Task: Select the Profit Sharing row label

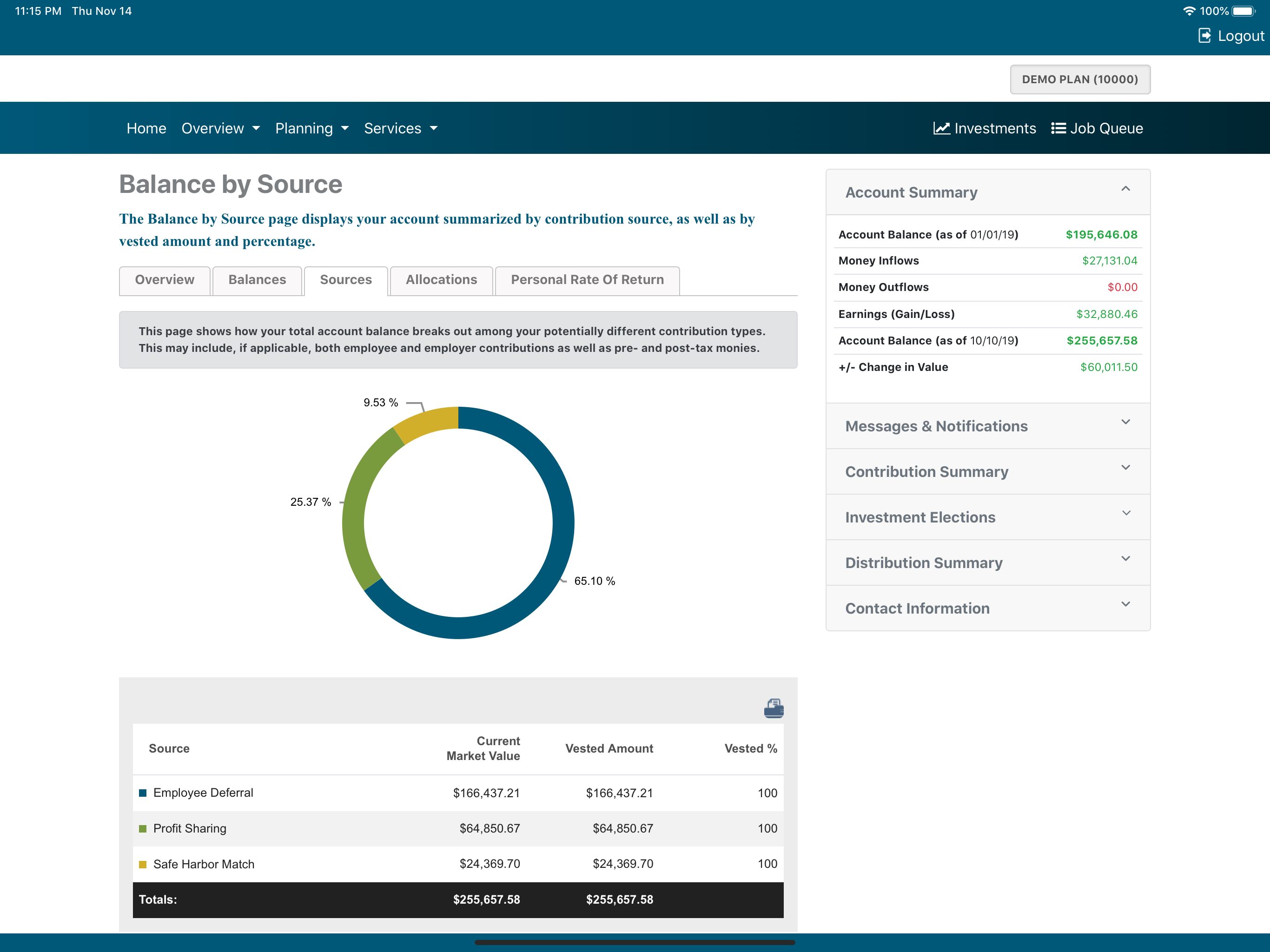Action: (190, 828)
